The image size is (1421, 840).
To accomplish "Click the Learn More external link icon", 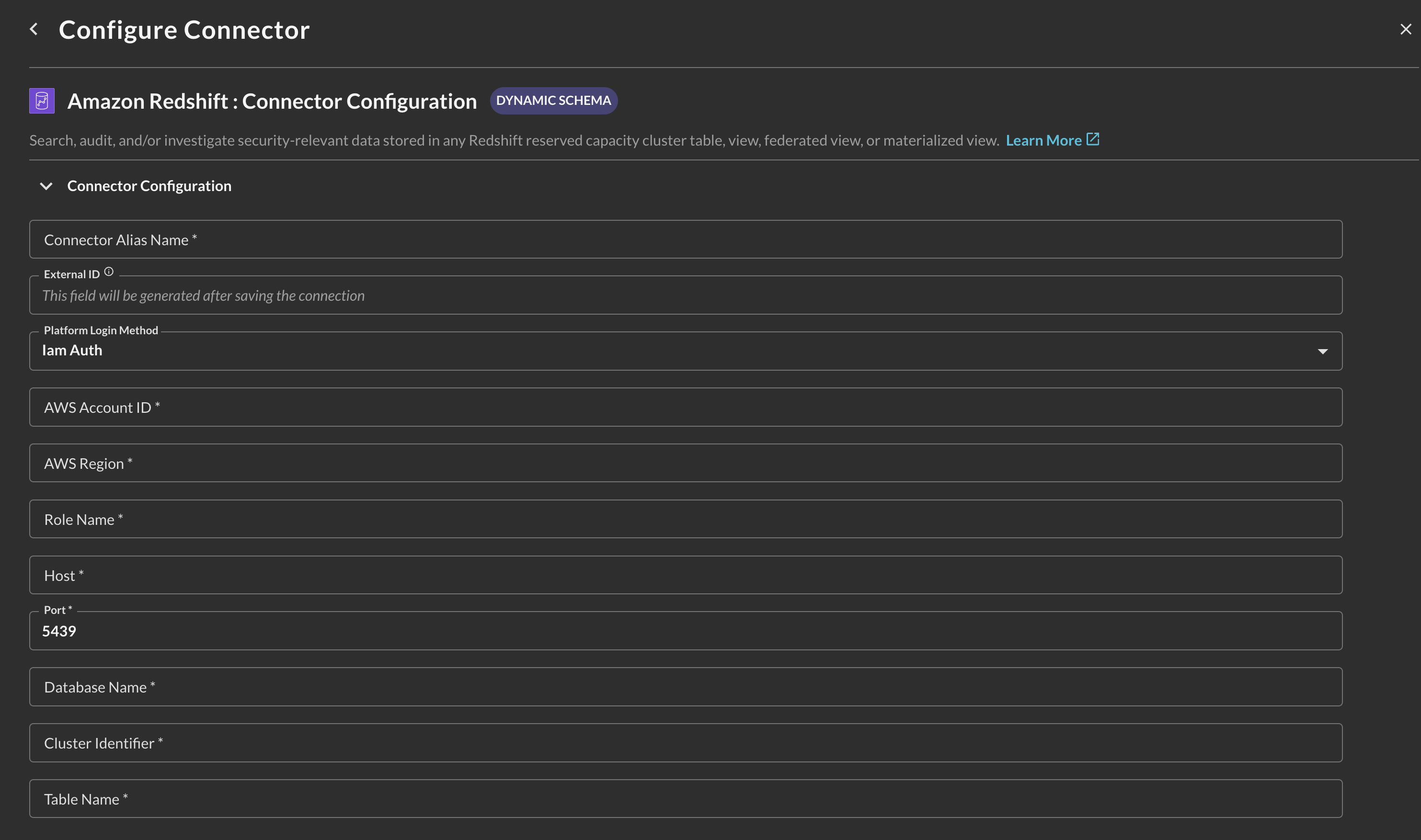I will (1093, 139).
